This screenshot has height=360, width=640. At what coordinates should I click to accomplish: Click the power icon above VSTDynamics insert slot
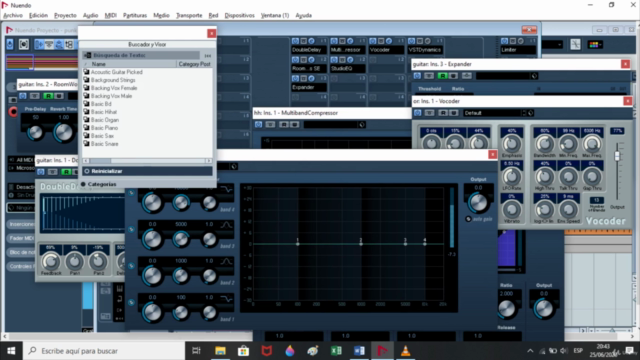[x=411, y=41]
